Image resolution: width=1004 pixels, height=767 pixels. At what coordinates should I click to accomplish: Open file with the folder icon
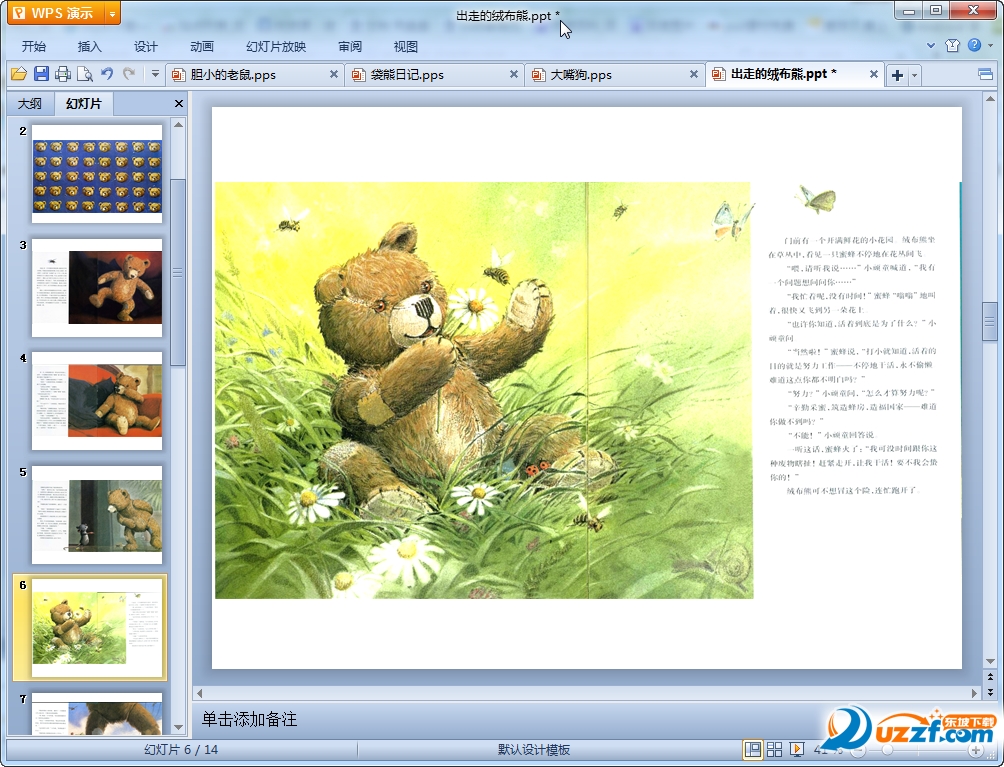[19, 74]
